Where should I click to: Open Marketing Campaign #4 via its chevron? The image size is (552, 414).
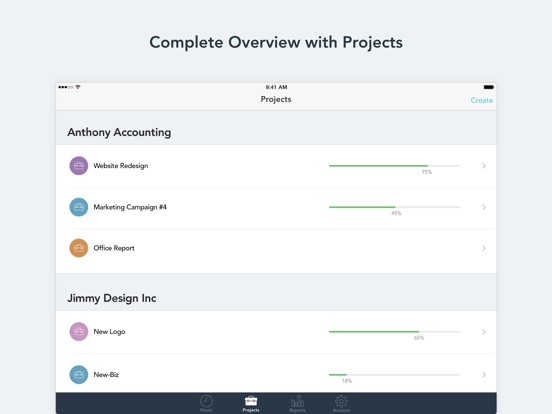484,207
